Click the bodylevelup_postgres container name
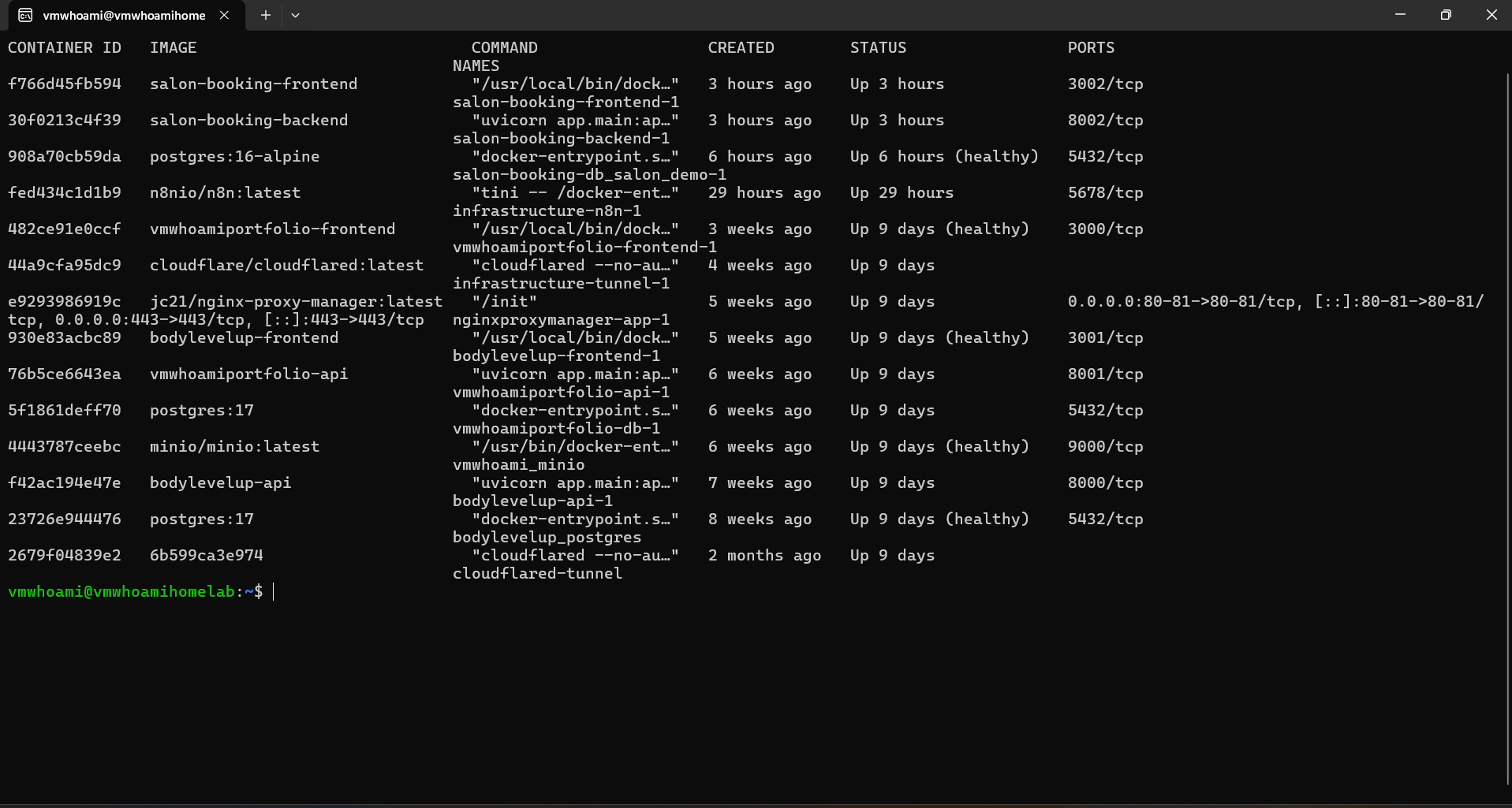 click(547, 537)
